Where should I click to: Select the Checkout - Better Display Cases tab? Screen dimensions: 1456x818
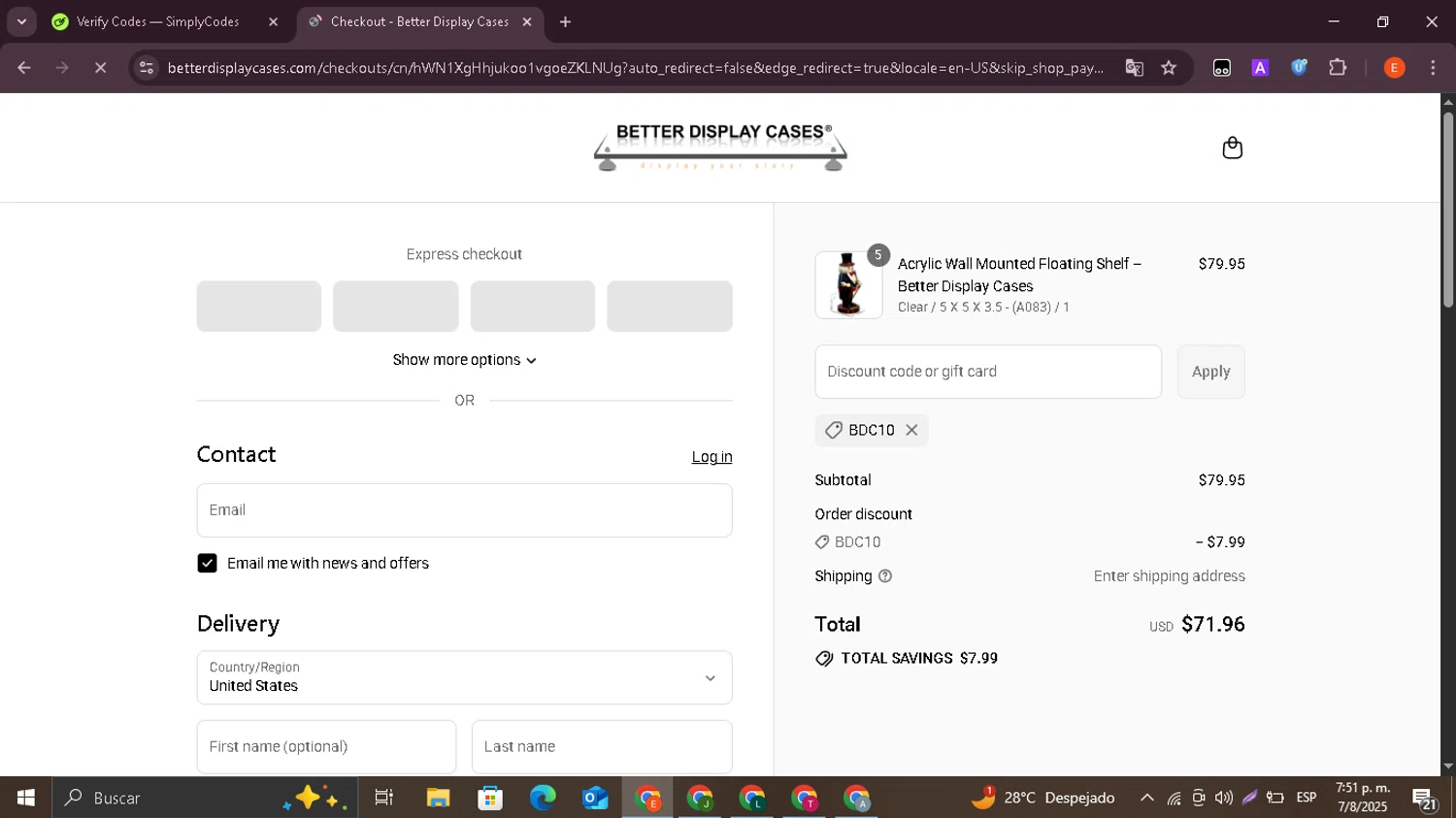pyautogui.click(x=420, y=21)
